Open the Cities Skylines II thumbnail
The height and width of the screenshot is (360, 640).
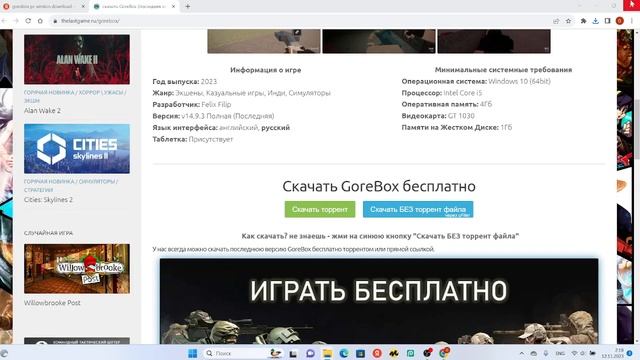77,149
